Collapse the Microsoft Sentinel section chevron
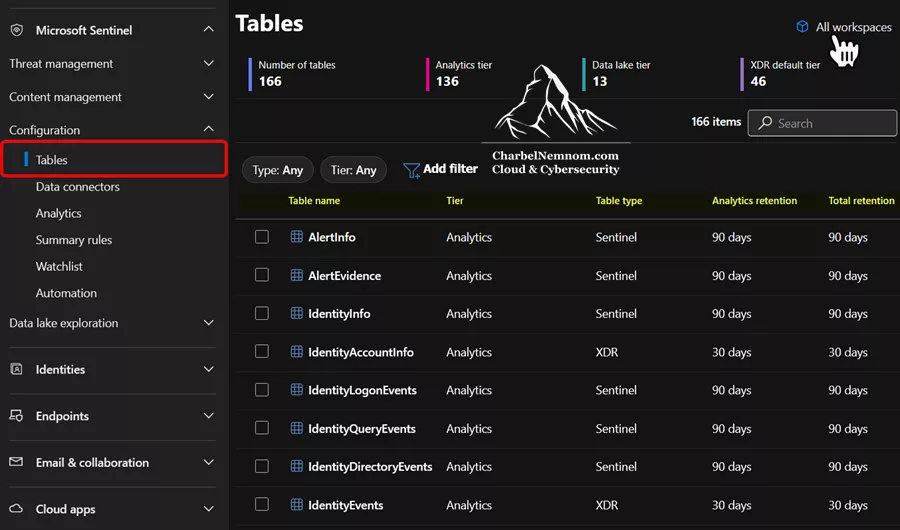900x530 pixels. click(209, 29)
